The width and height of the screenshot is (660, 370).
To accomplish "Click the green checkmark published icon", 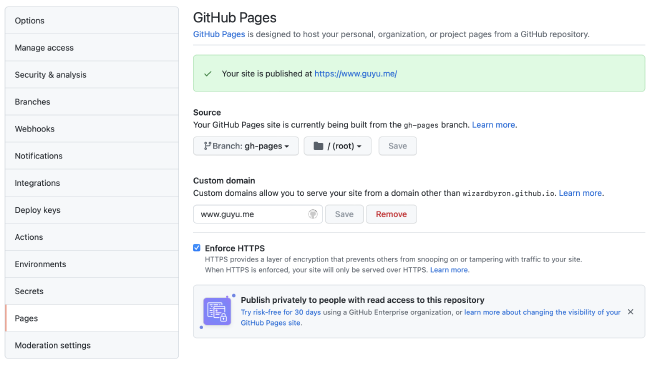I will coord(208,74).
